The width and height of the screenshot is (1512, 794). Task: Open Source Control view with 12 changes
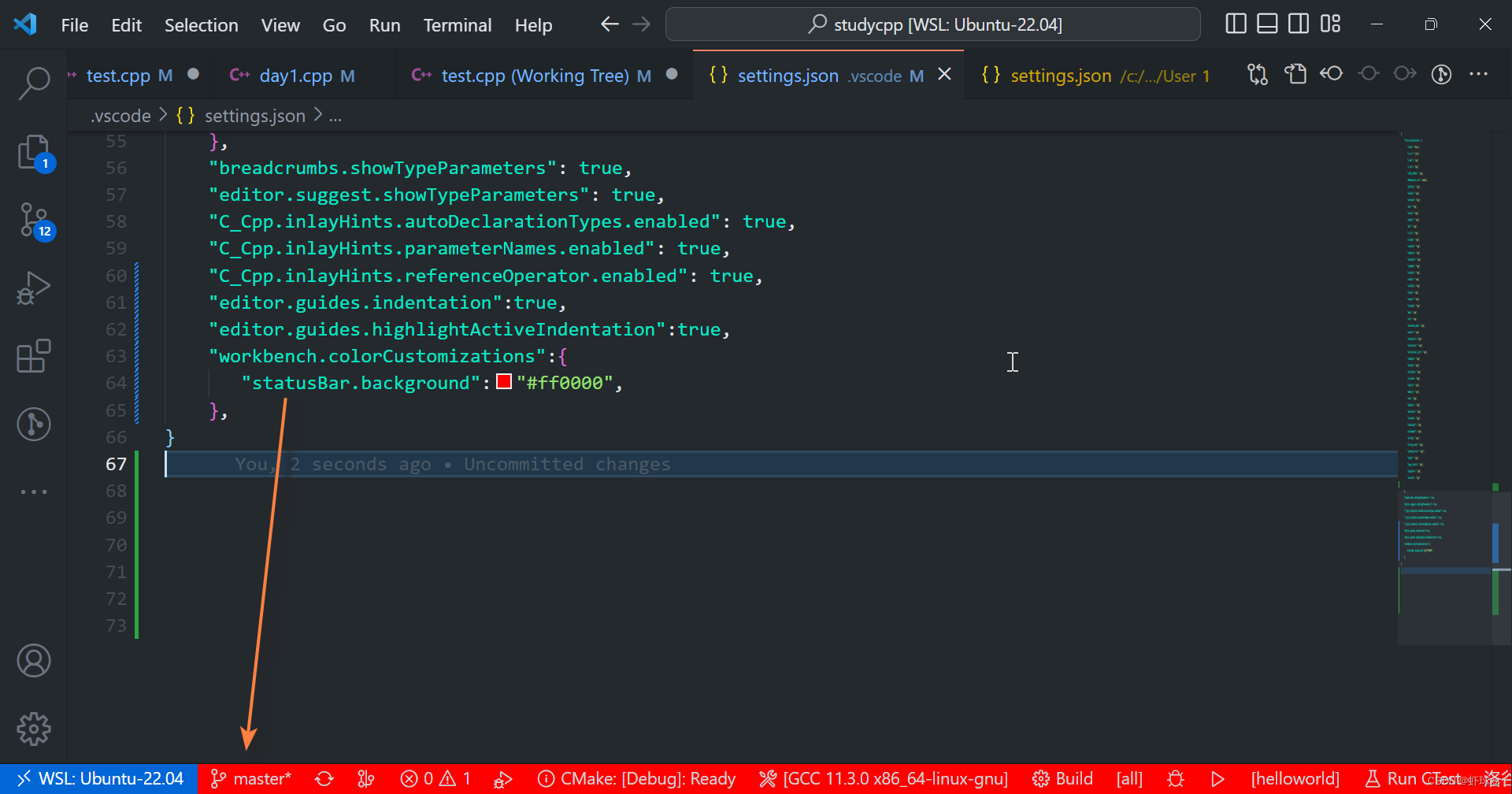34,221
